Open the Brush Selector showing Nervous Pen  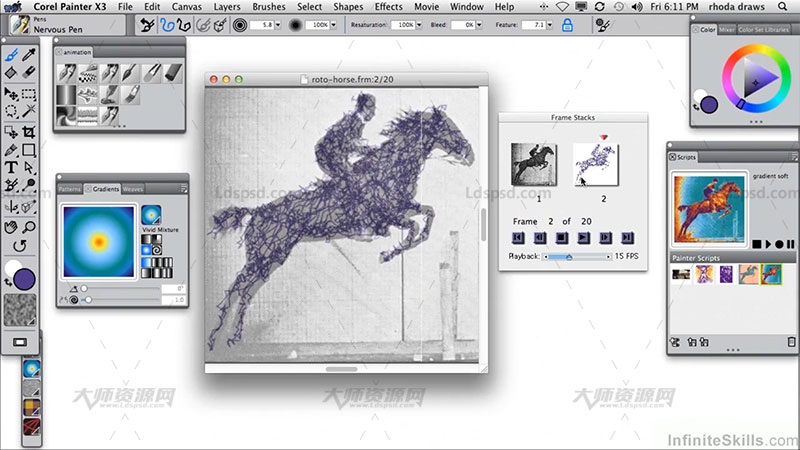(66, 25)
